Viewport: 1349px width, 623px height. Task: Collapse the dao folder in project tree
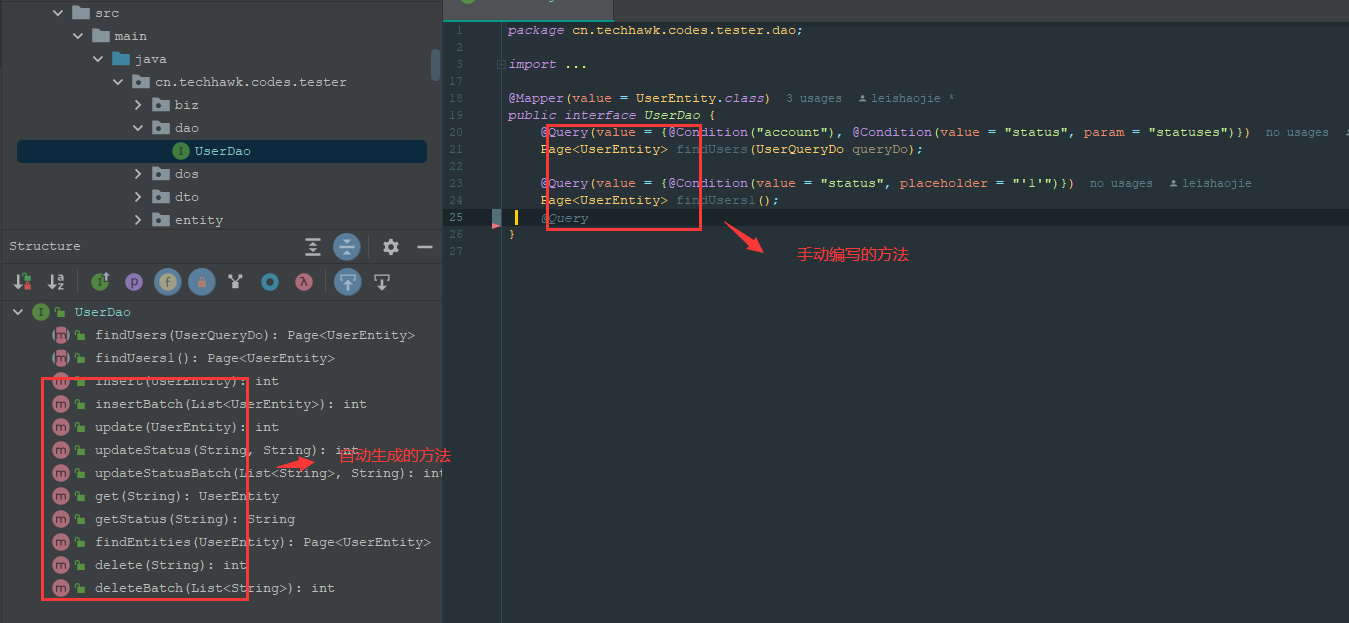(x=139, y=128)
